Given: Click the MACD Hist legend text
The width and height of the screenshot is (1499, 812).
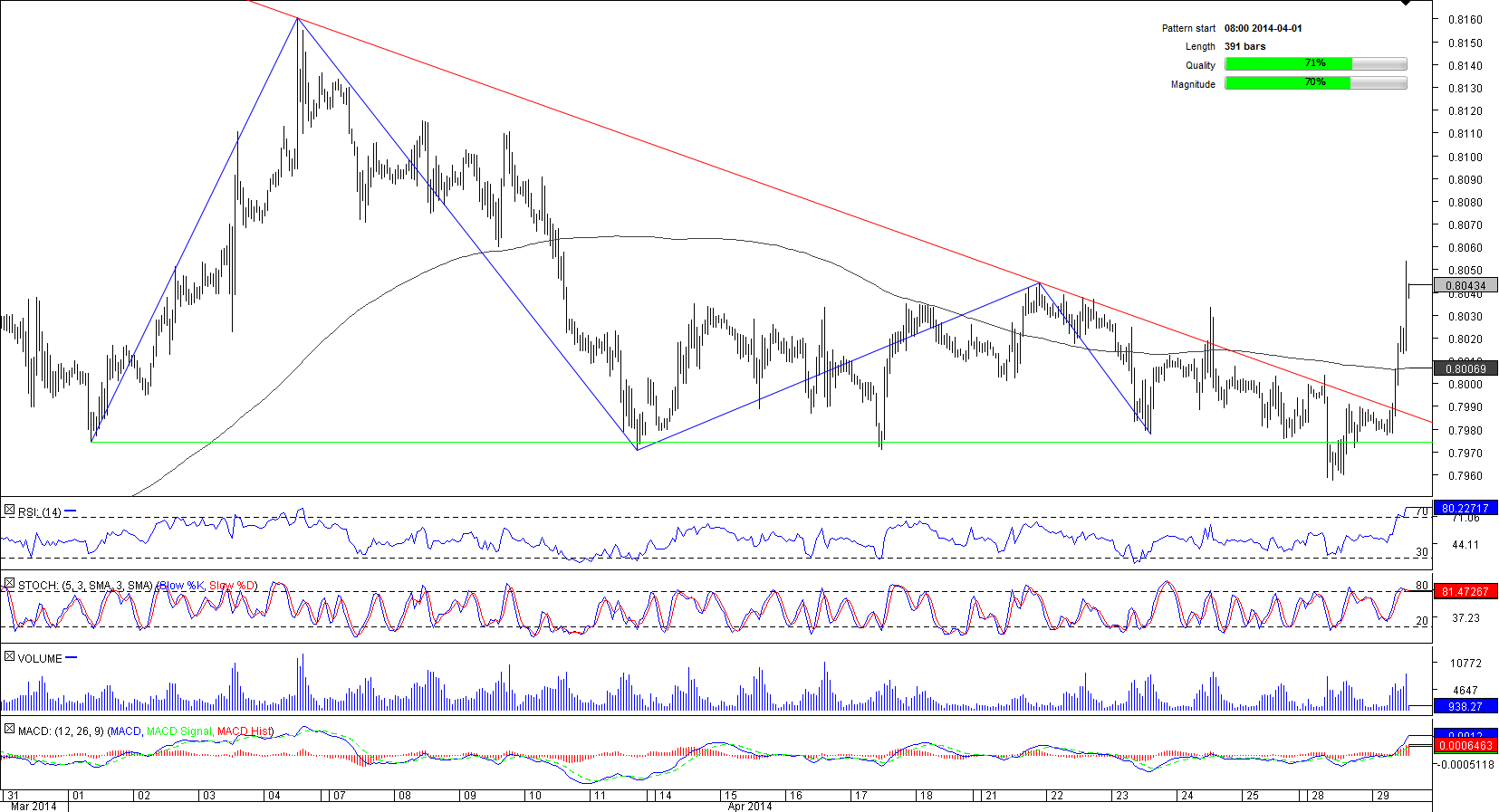Looking at the screenshot, I should 244,731.
